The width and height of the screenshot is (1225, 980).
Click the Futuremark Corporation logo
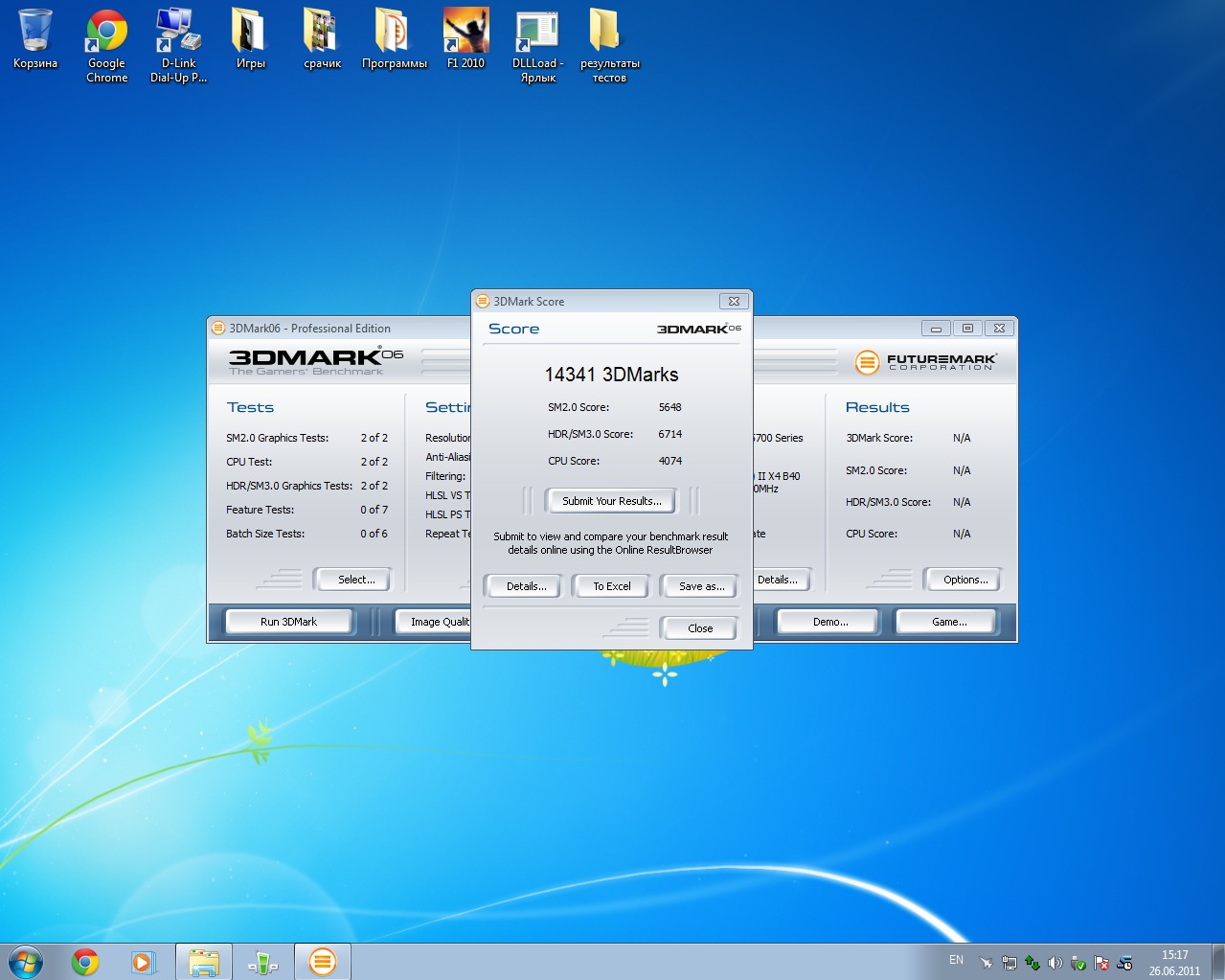point(925,362)
